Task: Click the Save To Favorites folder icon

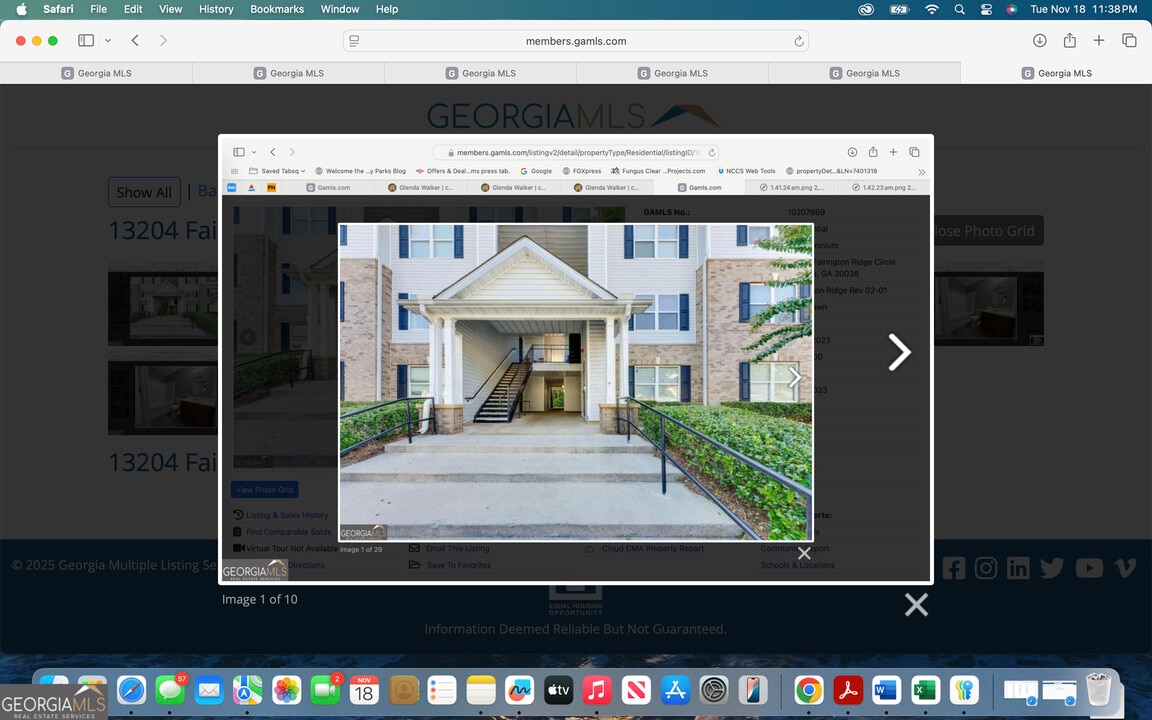Action: coord(414,564)
